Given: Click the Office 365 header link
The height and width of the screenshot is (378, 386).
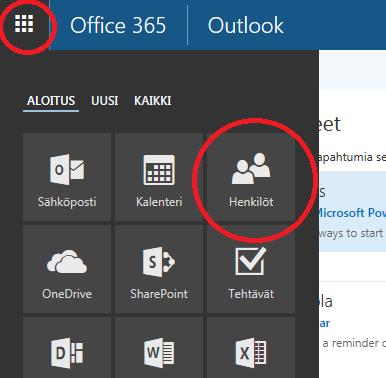Looking at the screenshot, I should click(x=118, y=25).
